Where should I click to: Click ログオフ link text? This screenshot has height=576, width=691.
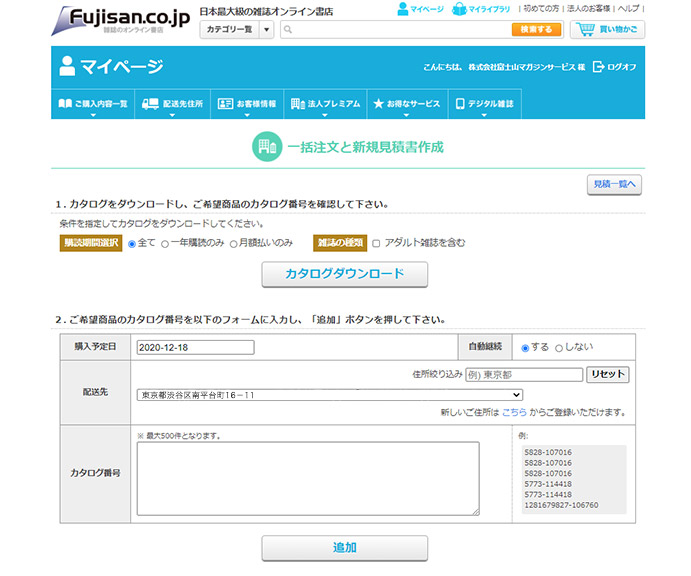(x=621, y=67)
